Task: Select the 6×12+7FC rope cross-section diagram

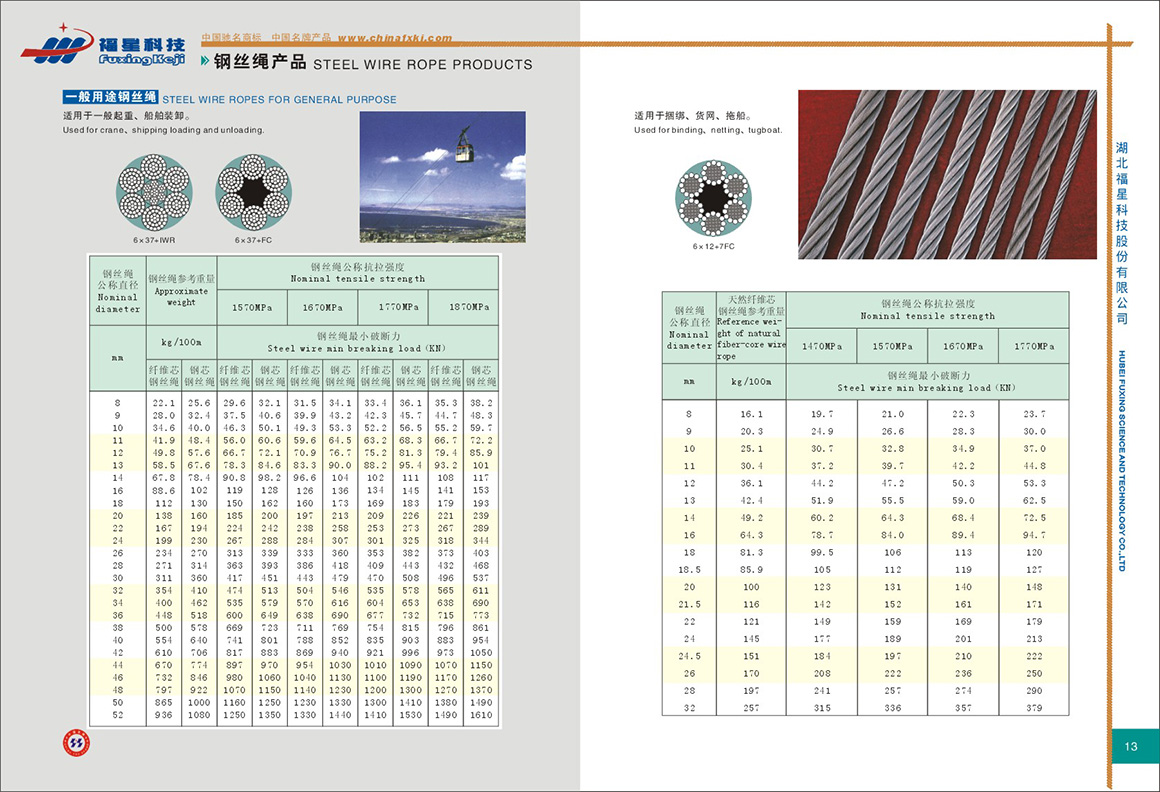Action: click(713, 198)
